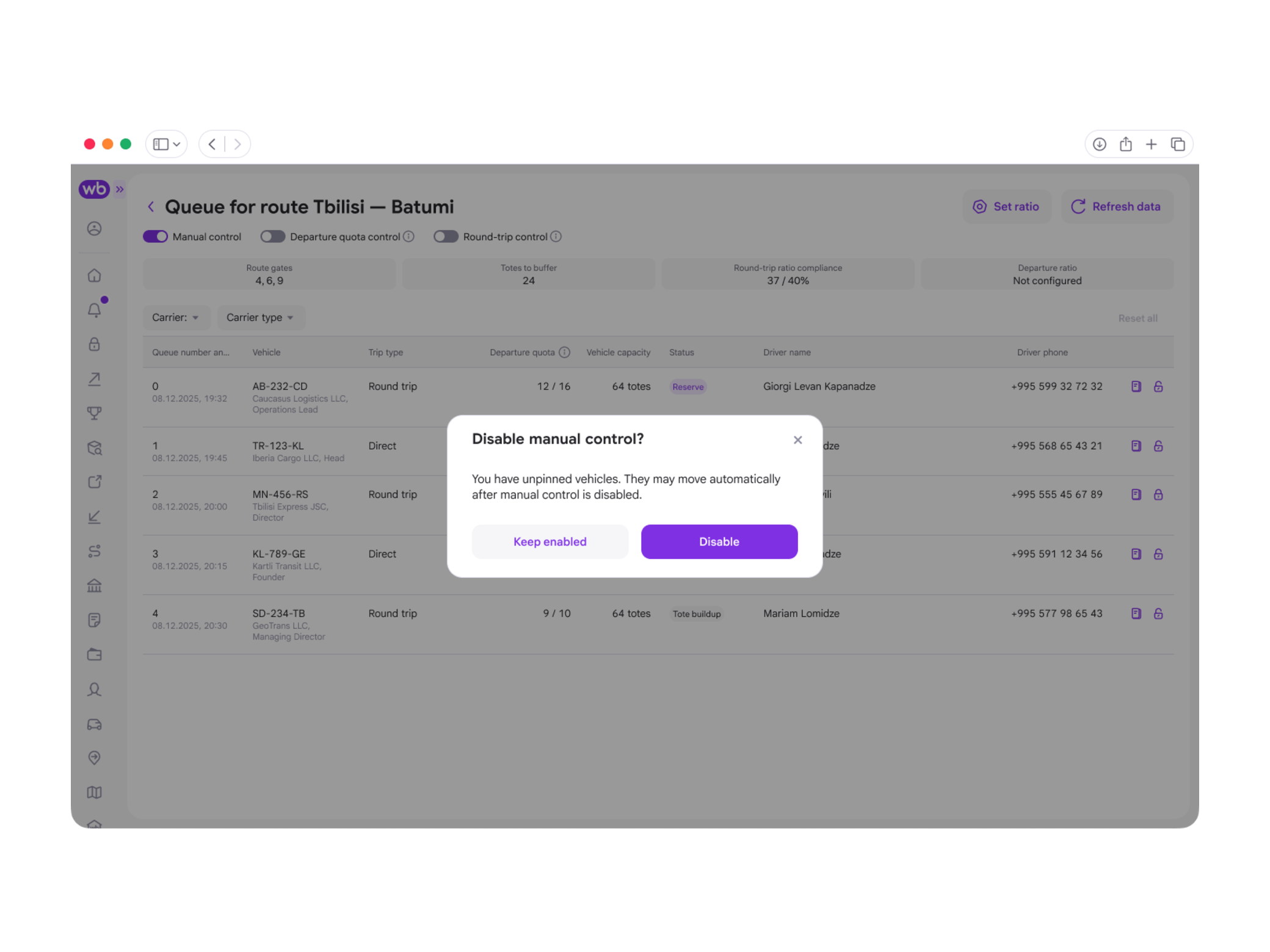Open the home icon in sidebar

coord(94,276)
